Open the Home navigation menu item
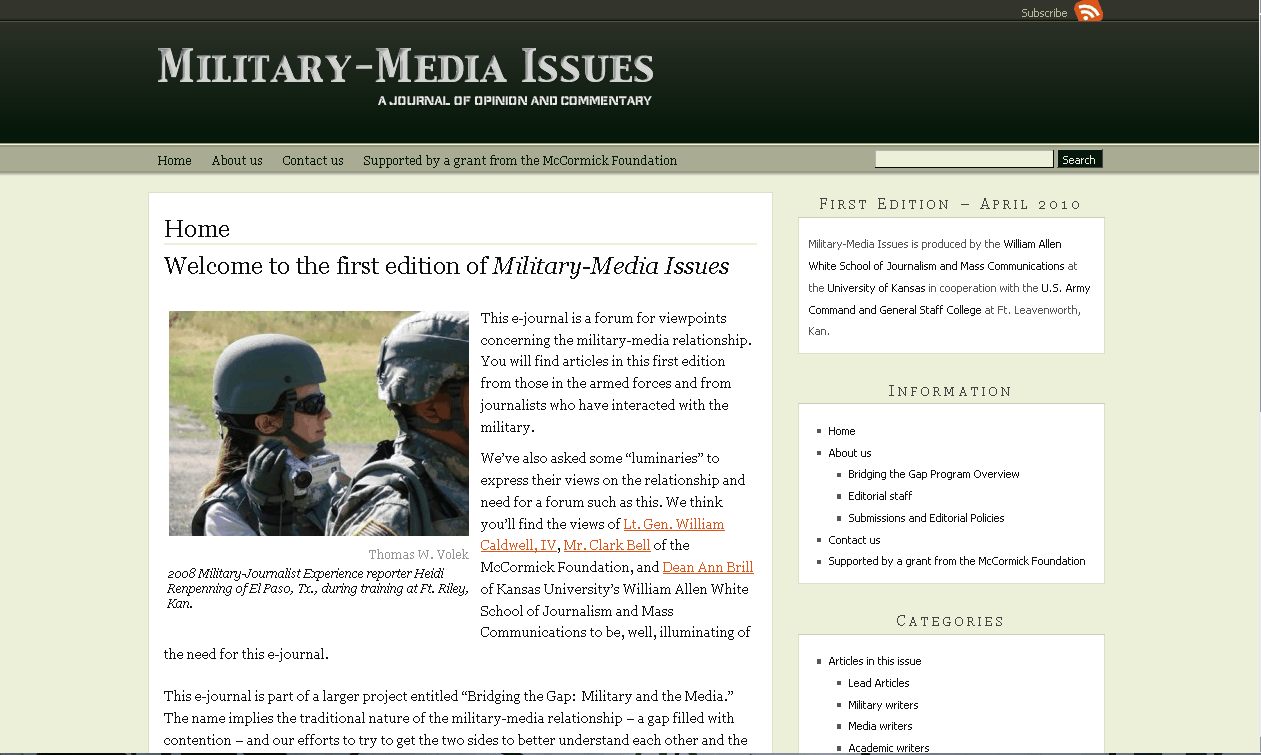Viewport: 1261px width, 755px height. click(x=174, y=160)
